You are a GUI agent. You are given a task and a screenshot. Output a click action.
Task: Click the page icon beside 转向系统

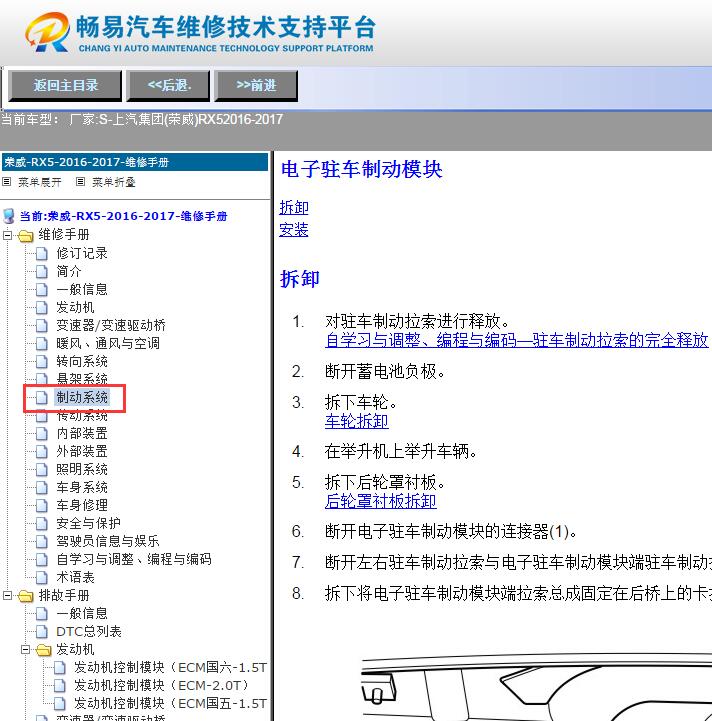[42, 361]
